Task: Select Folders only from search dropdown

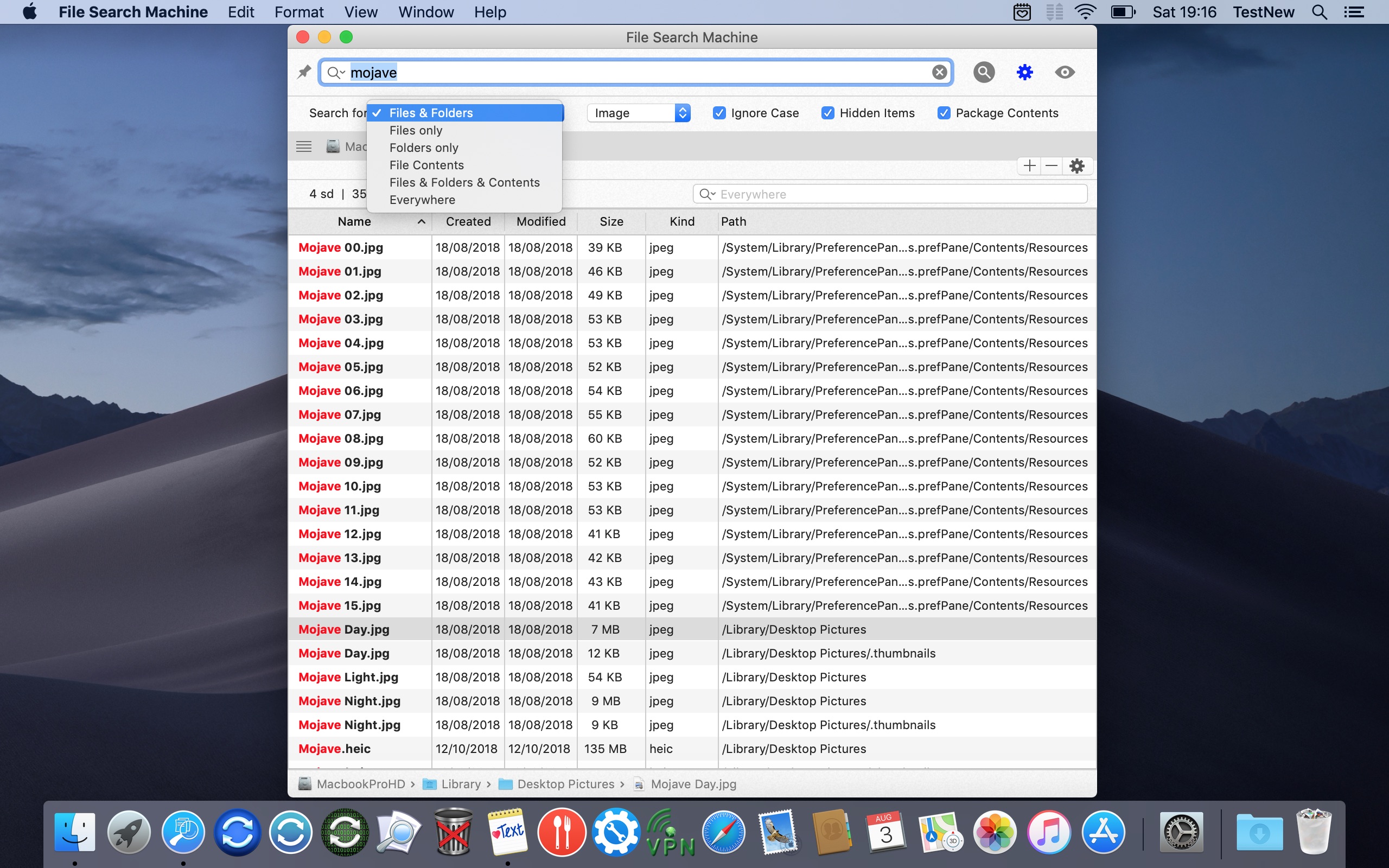Action: pos(424,146)
